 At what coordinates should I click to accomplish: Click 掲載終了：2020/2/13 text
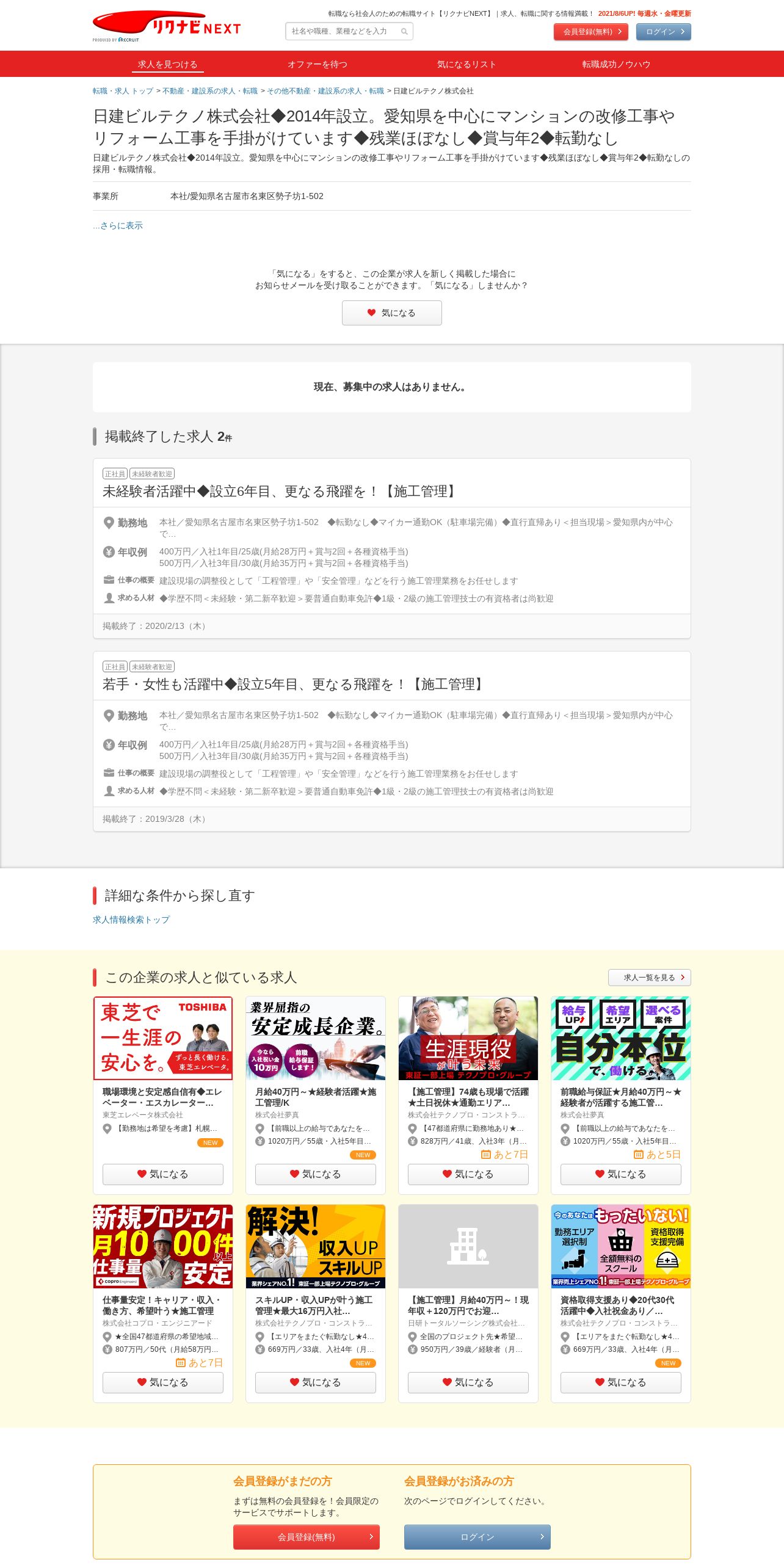tap(156, 626)
